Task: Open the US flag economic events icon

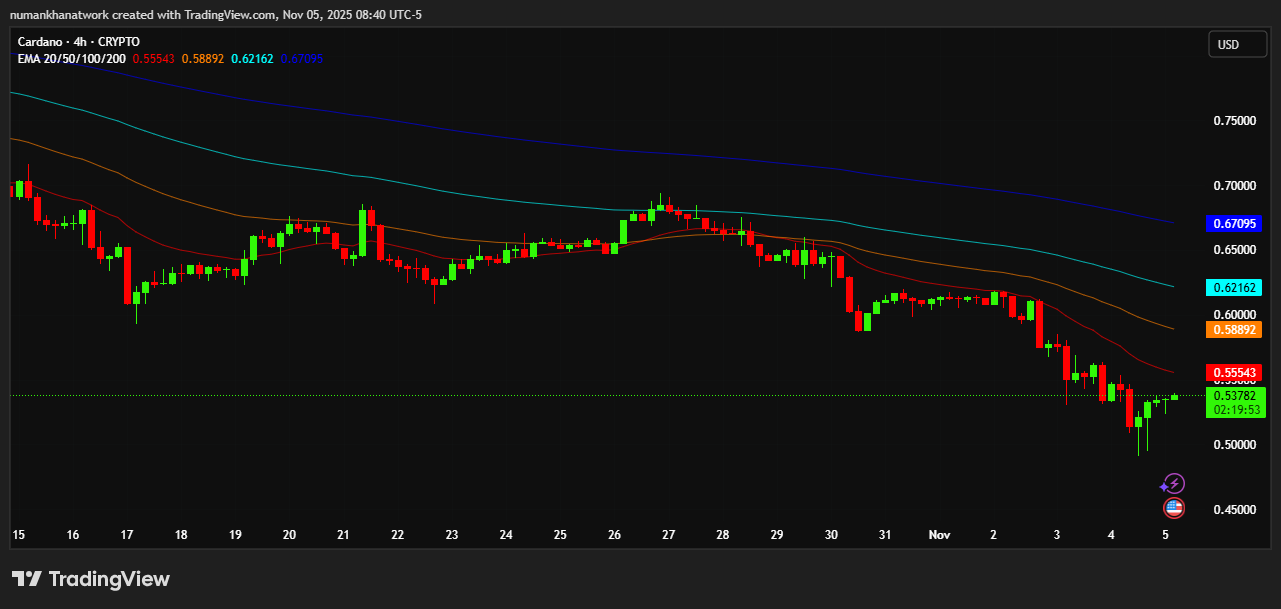Action: click(1172, 508)
